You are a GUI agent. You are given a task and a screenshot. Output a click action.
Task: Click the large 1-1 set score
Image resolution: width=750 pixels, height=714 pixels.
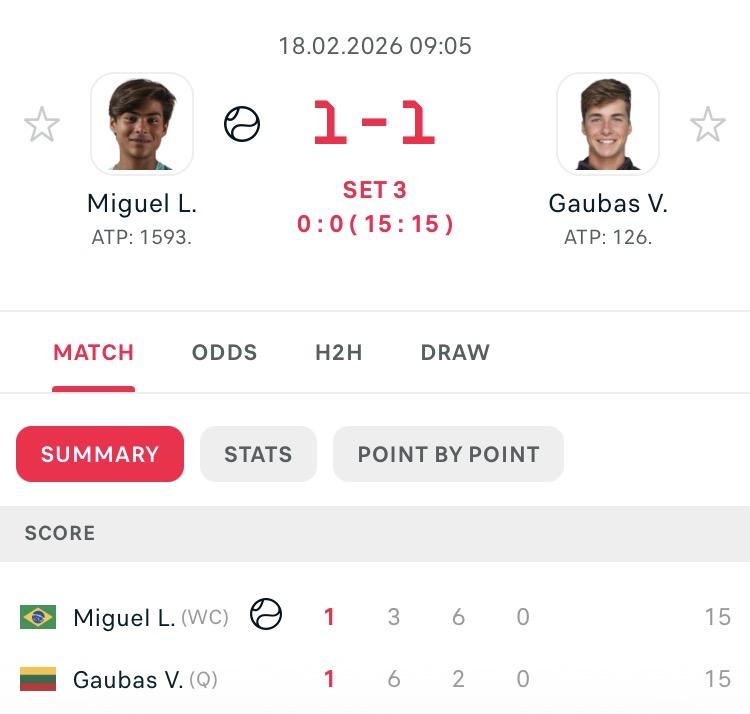(374, 124)
